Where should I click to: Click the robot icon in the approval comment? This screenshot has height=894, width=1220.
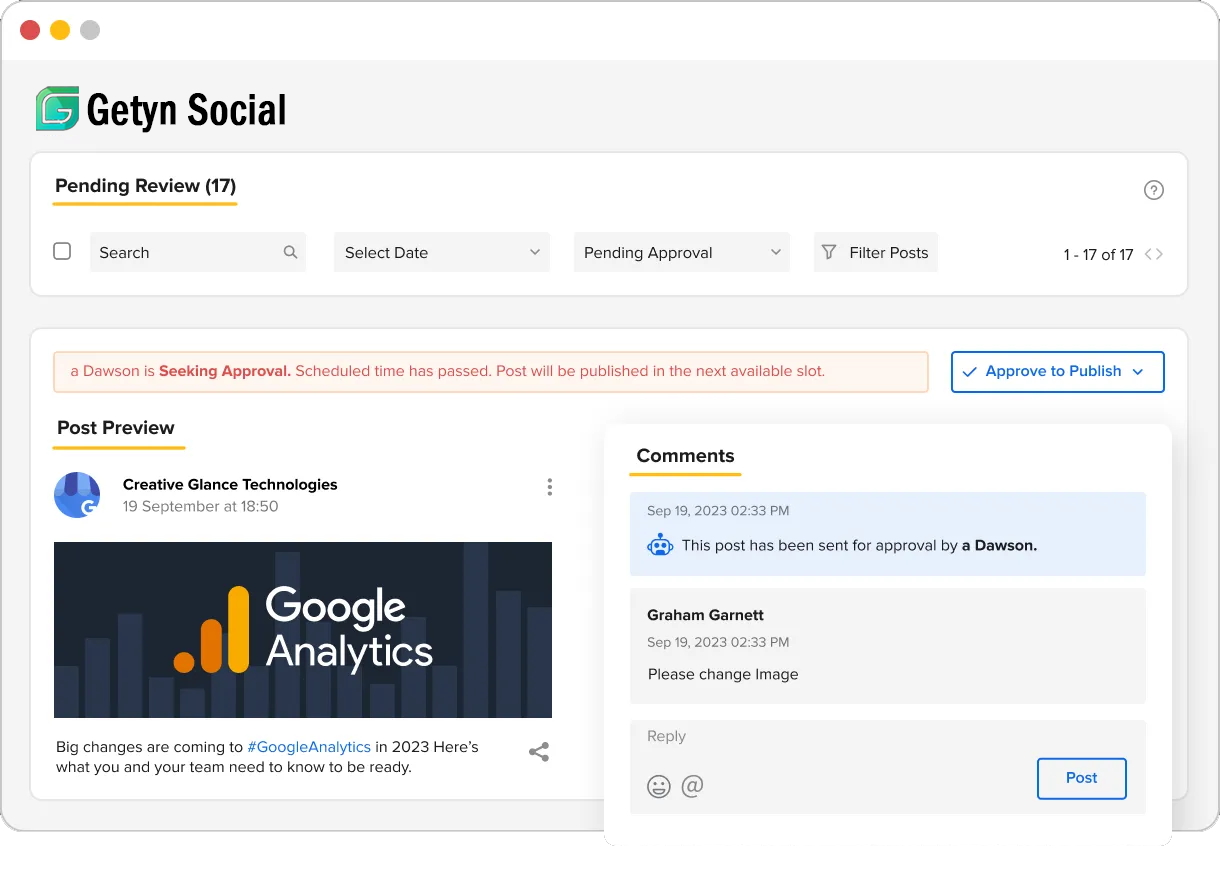point(660,545)
